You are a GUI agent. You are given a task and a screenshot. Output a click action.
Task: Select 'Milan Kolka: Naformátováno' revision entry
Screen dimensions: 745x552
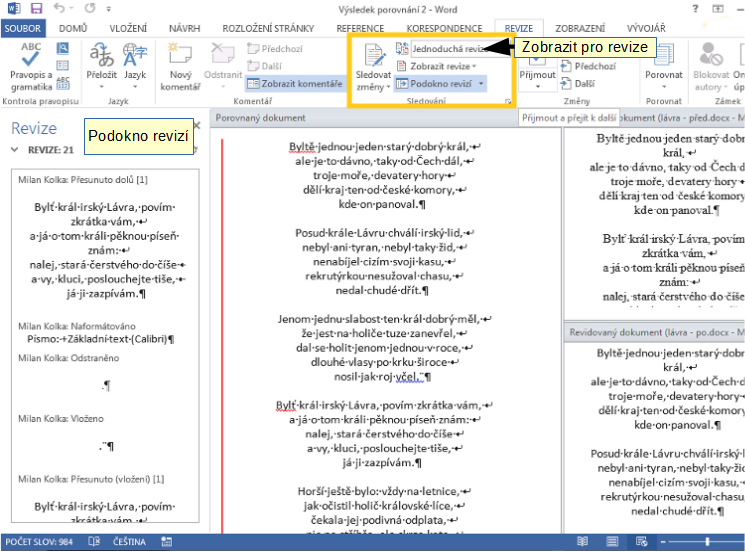point(77,326)
